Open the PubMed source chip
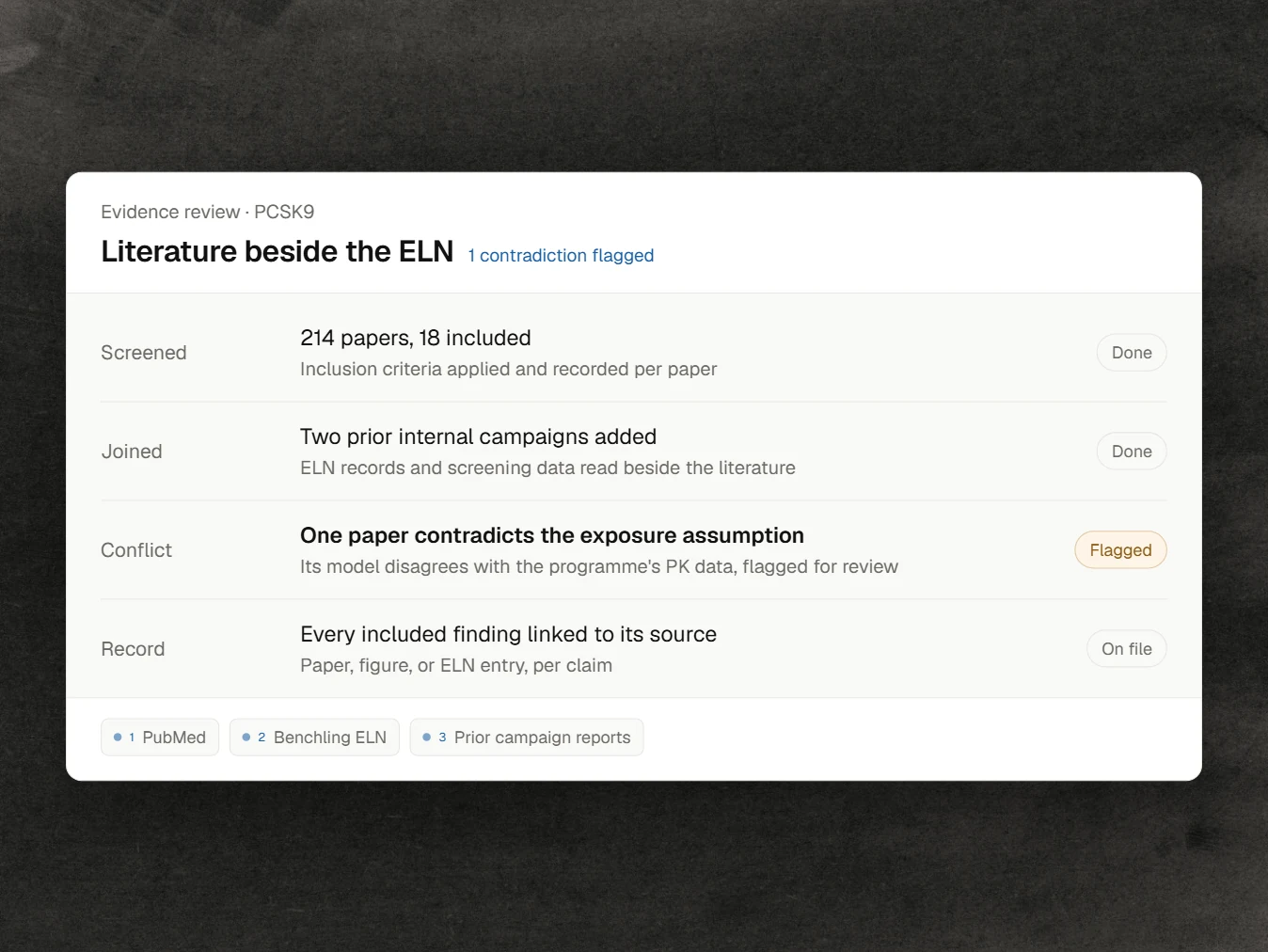Image resolution: width=1268 pixels, height=952 pixels. 160,738
